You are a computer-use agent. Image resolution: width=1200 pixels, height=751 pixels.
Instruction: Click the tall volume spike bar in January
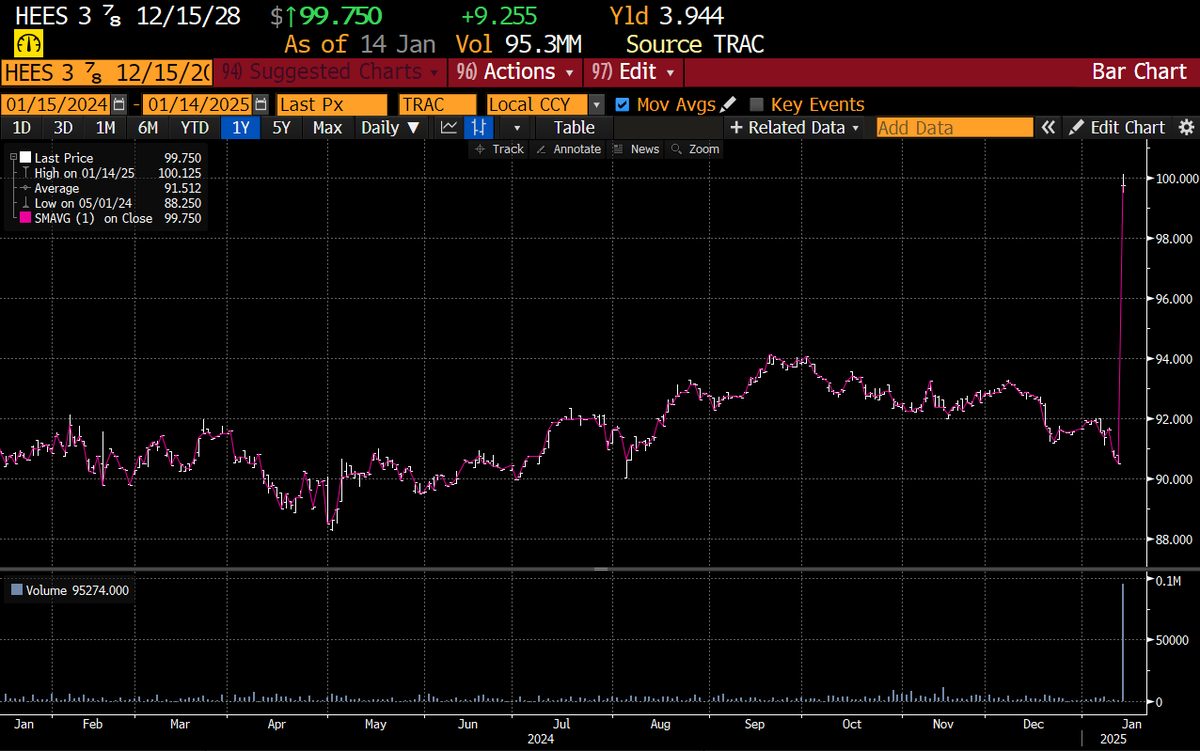pos(1123,642)
